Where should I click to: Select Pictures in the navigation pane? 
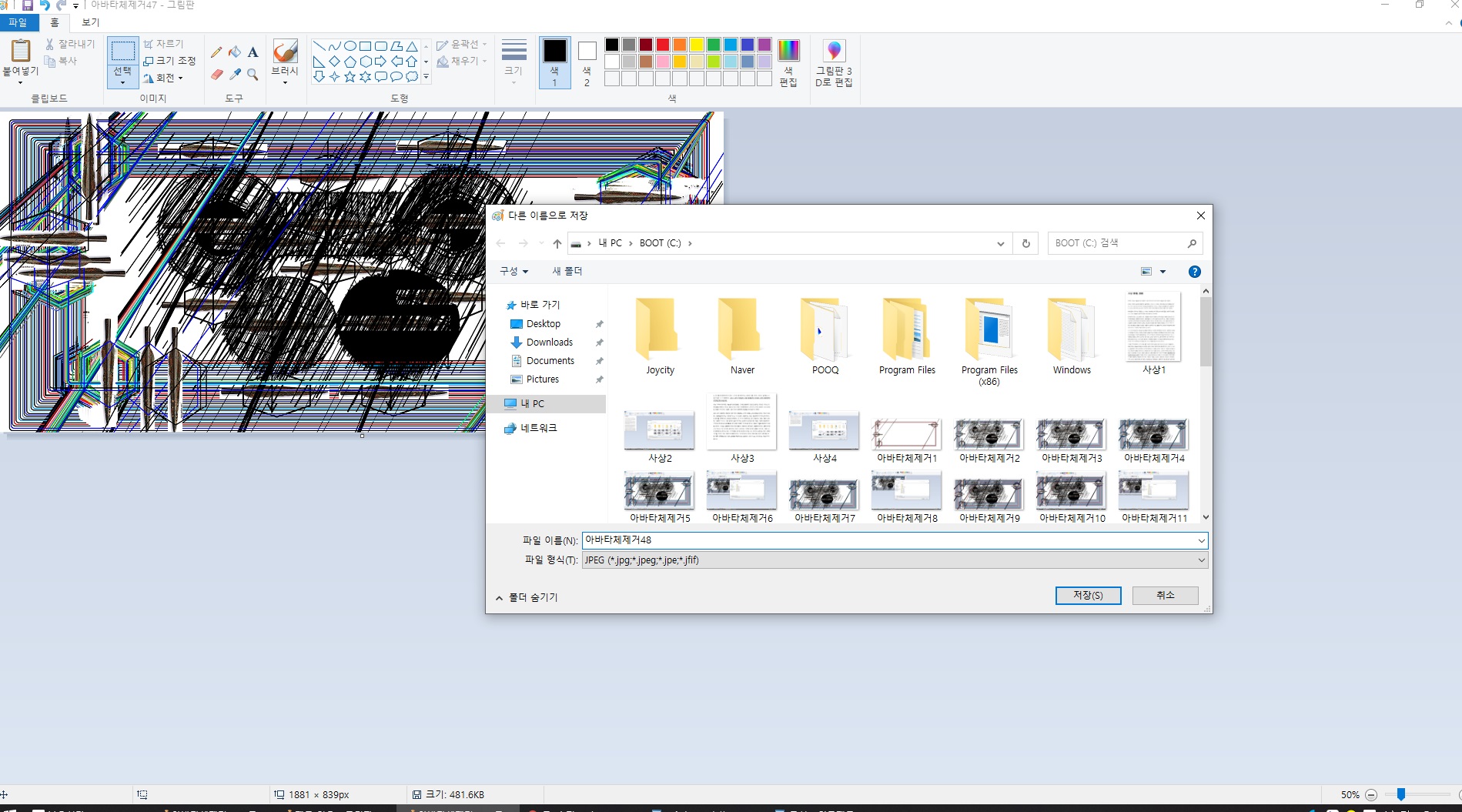click(x=543, y=379)
